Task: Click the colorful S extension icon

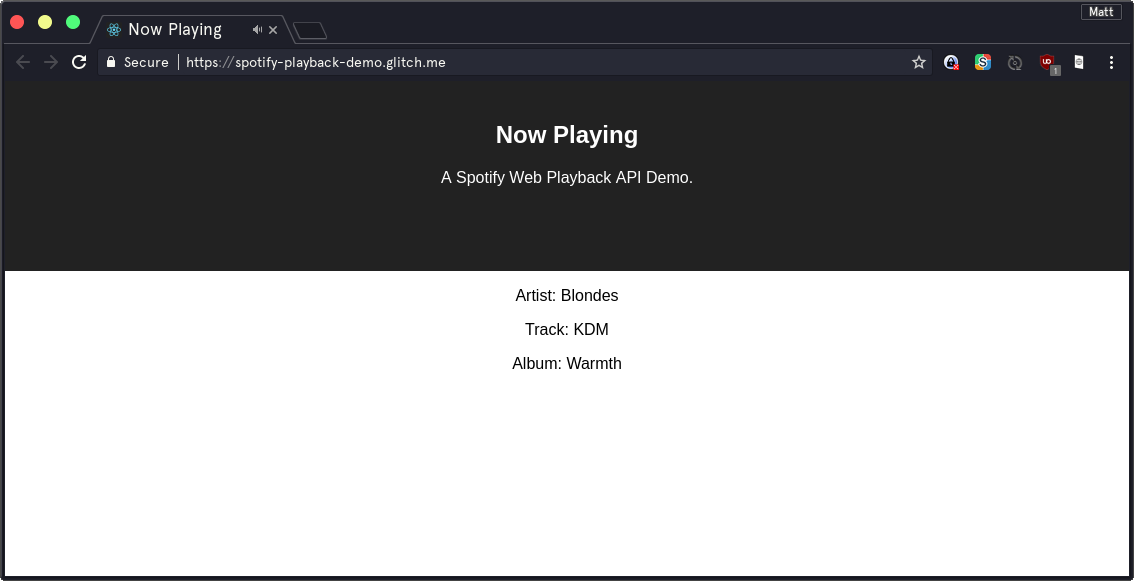Action: (983, 62)
